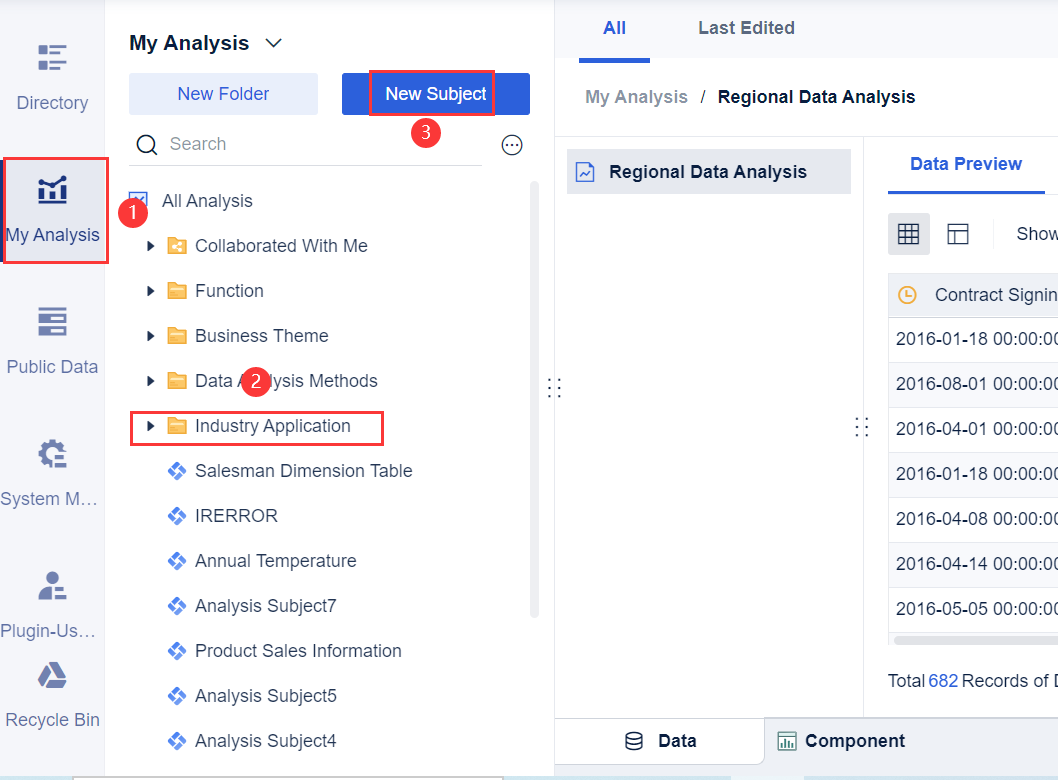The image size is (1058, 780).
Task: Toggle the All Analysis checkbox
Action: (x=138, y=201)
